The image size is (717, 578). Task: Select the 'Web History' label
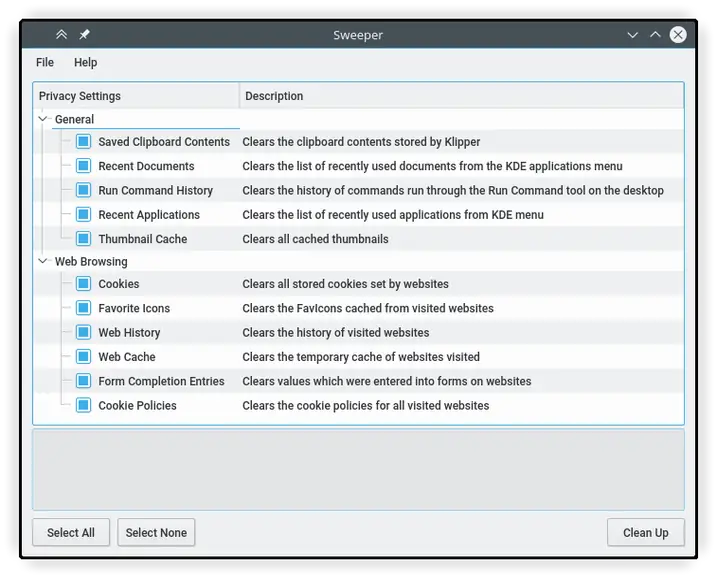click(129, 332)
